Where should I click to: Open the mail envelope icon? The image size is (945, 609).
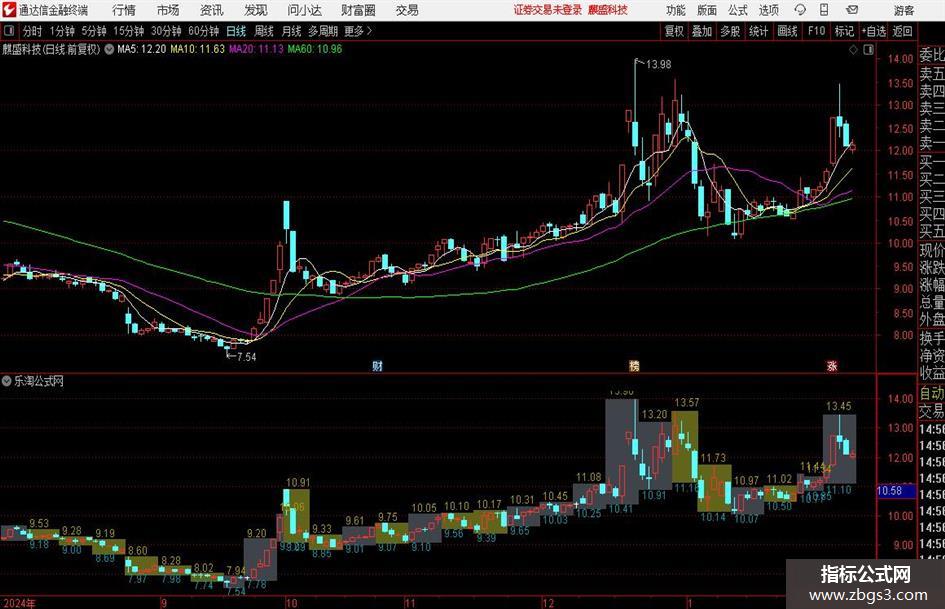(852, 10)
